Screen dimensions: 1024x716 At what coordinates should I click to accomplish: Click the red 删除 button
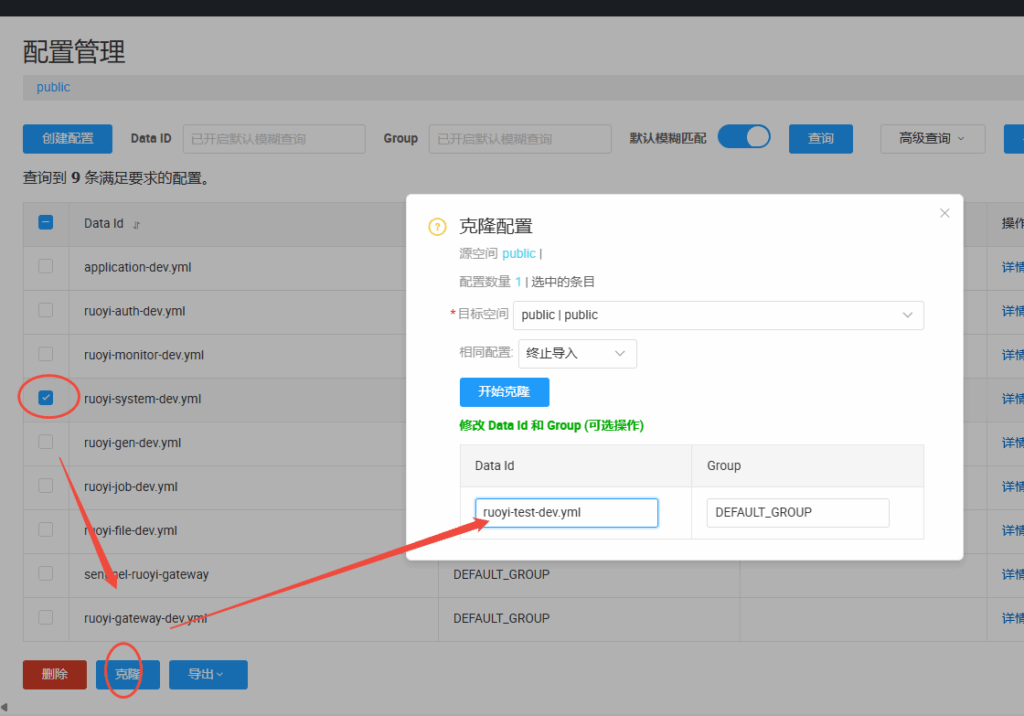55,675
